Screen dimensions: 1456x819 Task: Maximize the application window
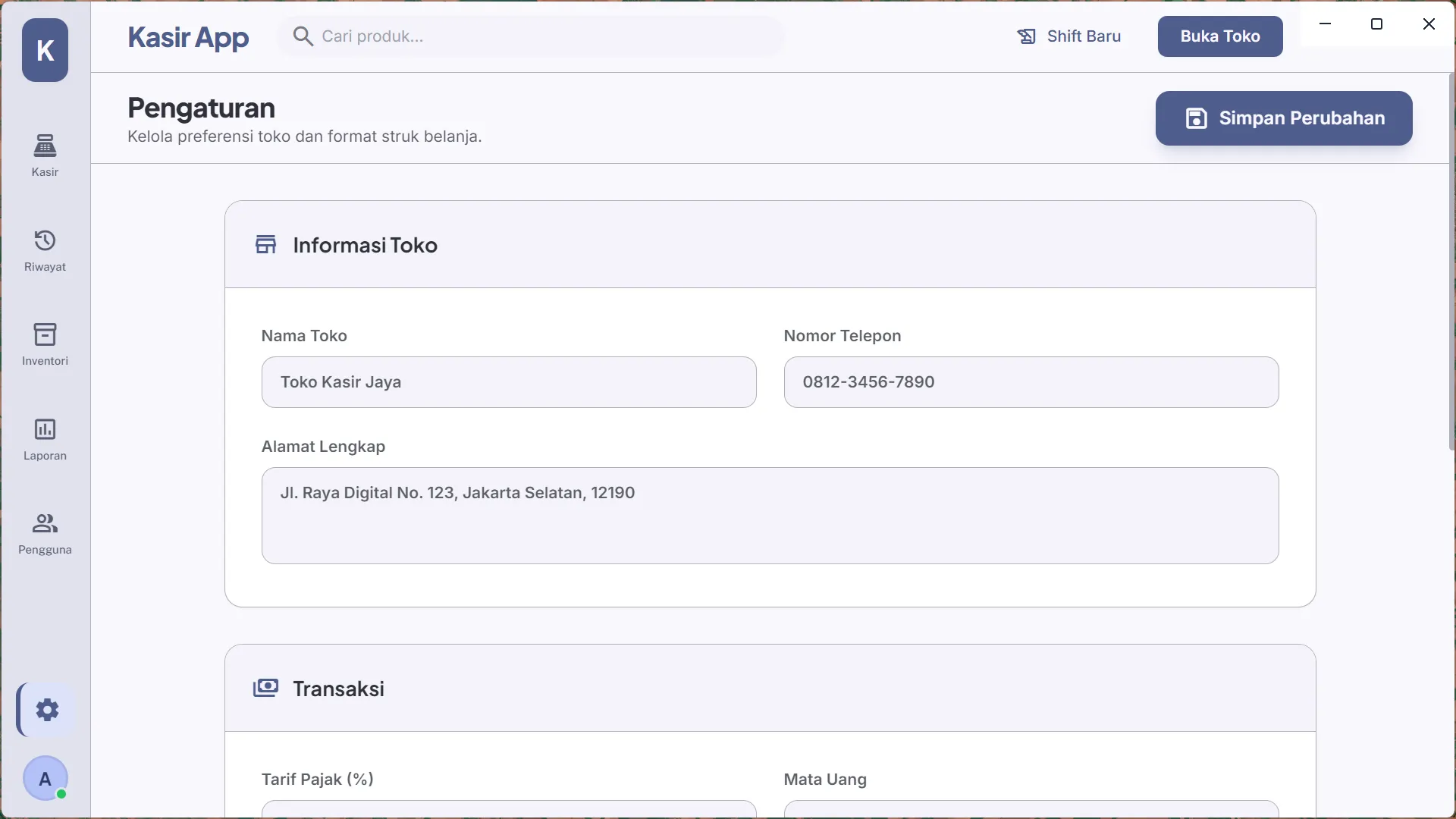[x=1376, y=24]
